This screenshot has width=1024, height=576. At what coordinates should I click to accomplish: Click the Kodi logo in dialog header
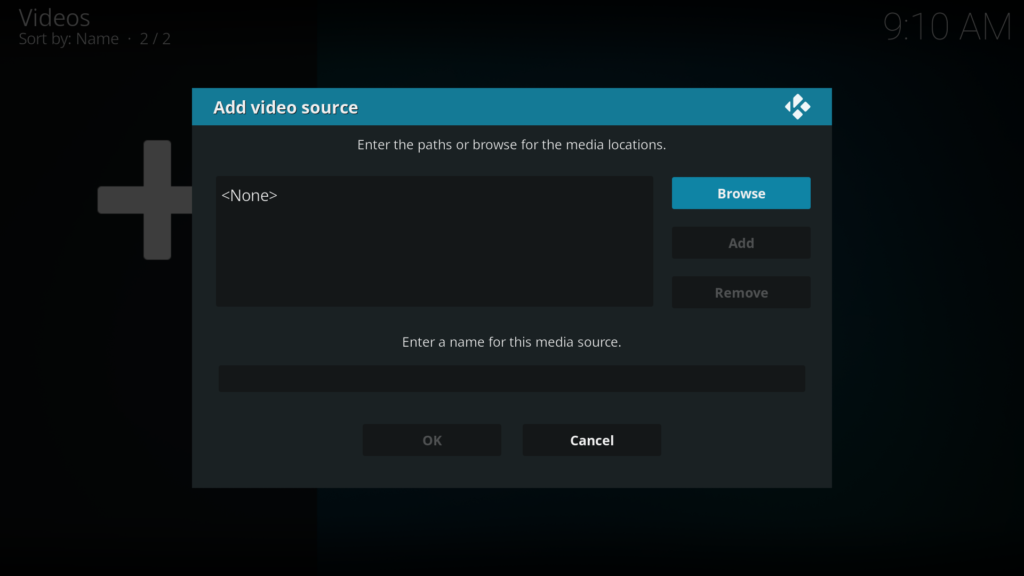point(798,106)
